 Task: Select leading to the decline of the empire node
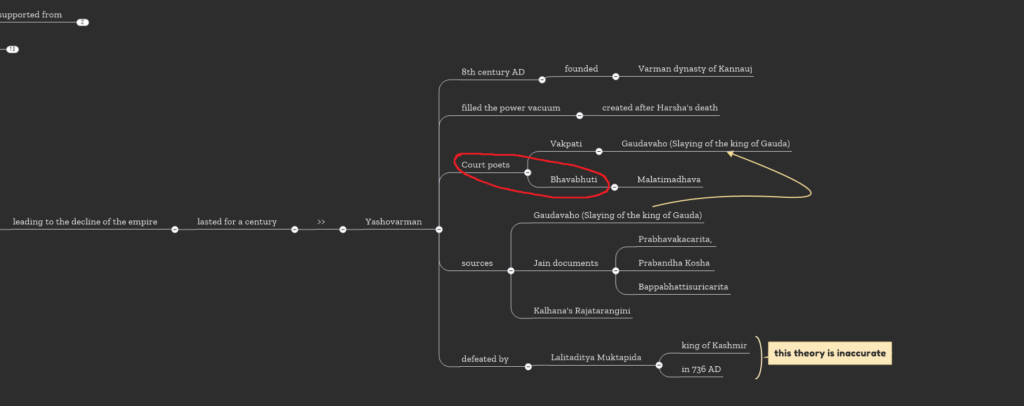85,222
